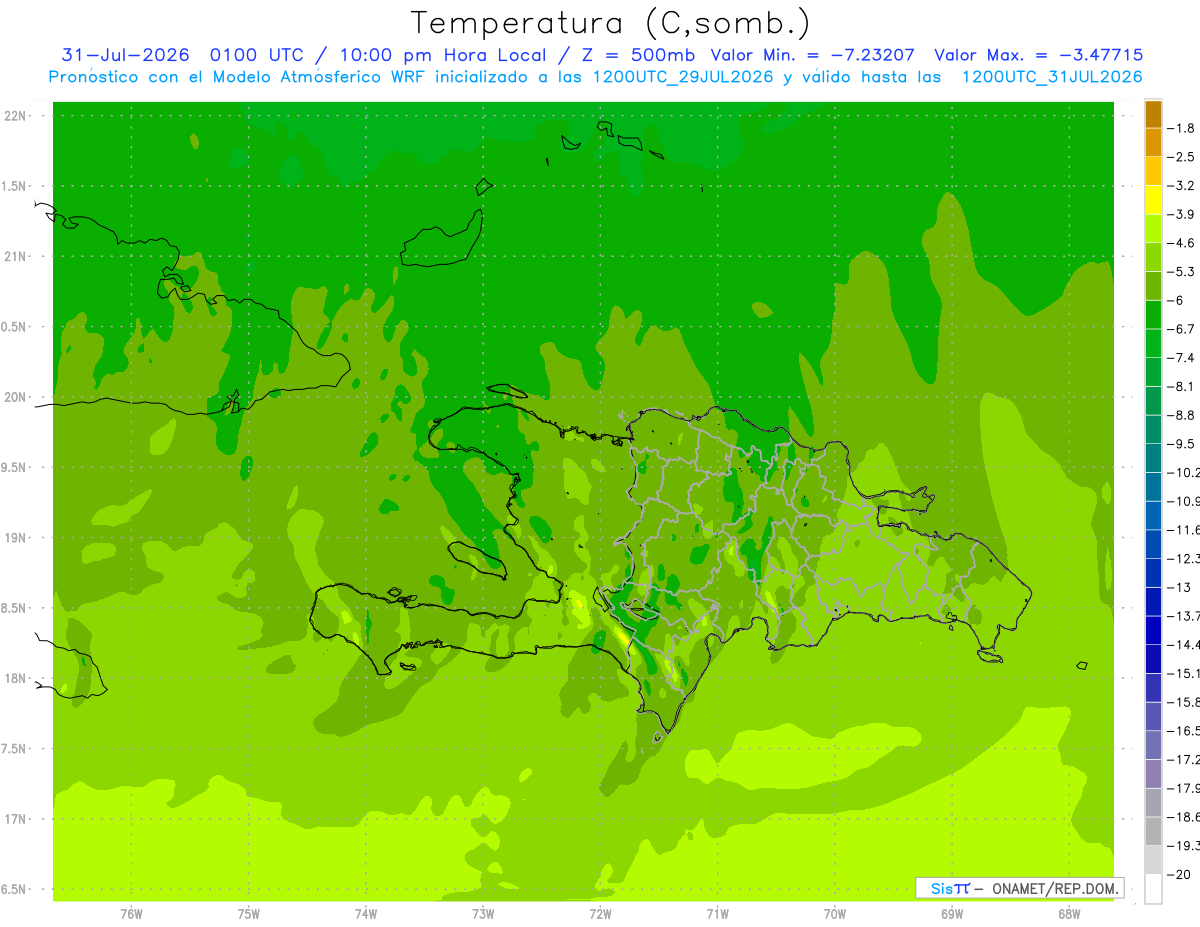Click the '18N' latitude label
Screen dimensions: 1200x927
pos(15,678)
